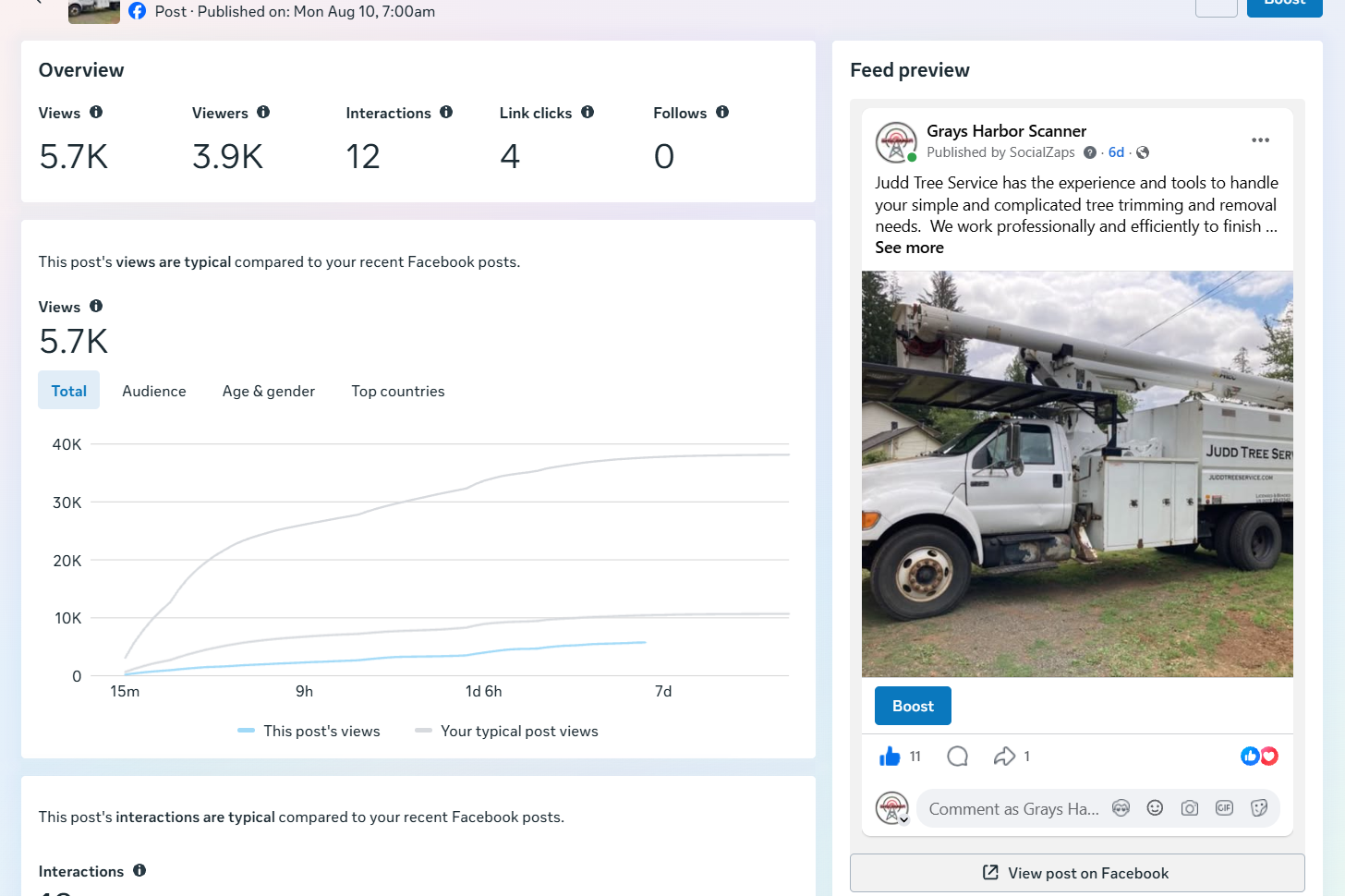
Task: Open the sticker picker in comment box
Action: [1259, 808]
